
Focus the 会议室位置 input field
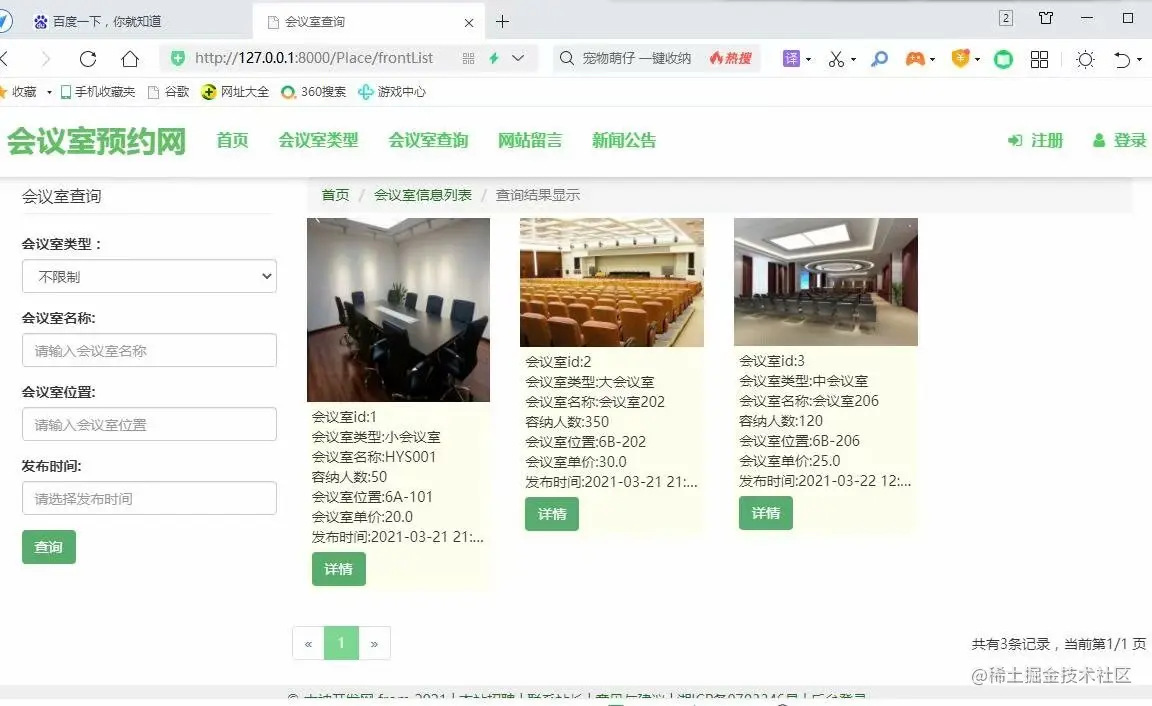pos(149,425)
